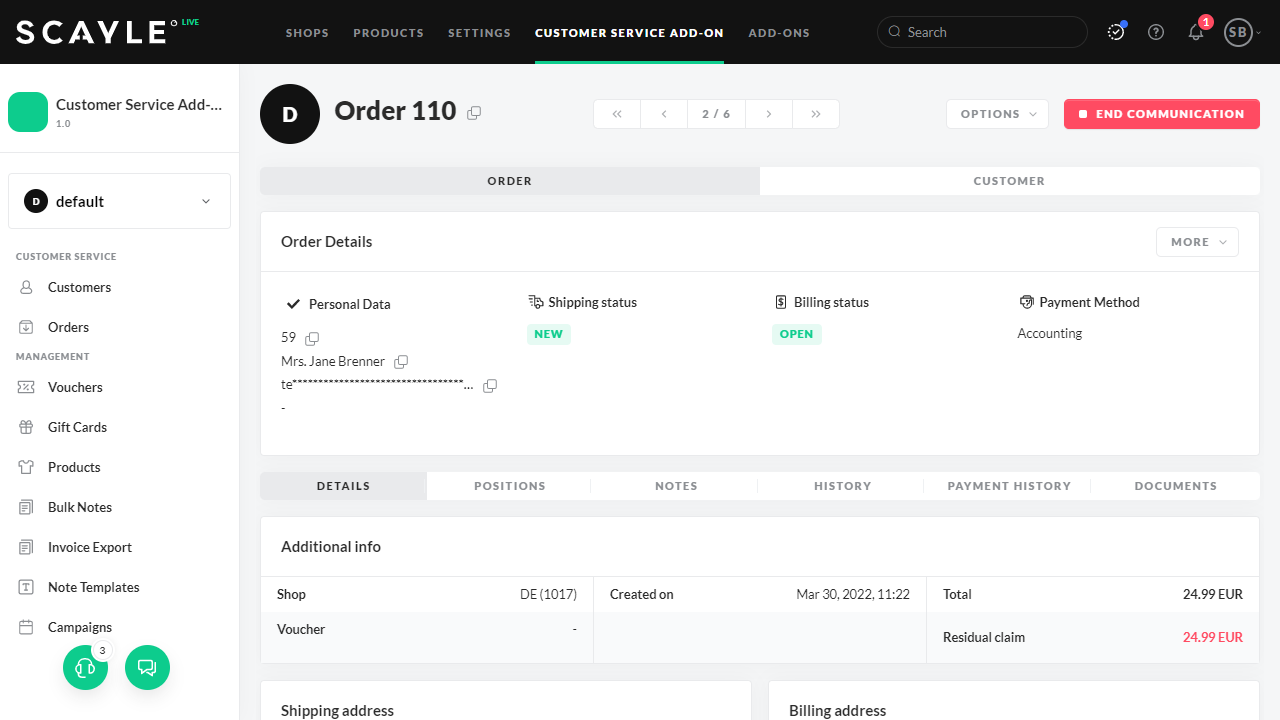Open the Options dropdown
The width and height of the screenshot is (1280, 720).
point(997,114)
